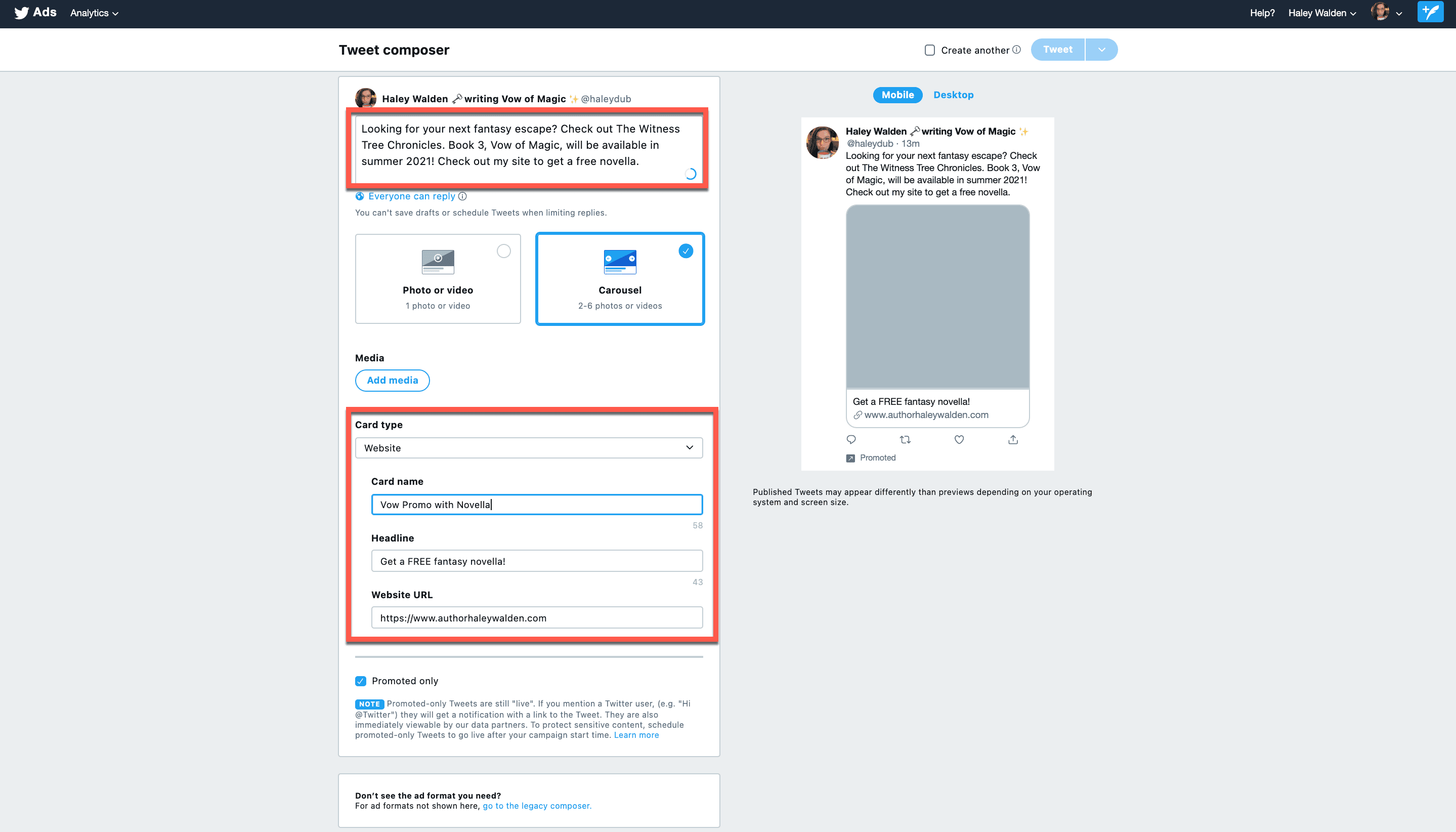Toggle the Create another checkbox
The height and width of the screenshot is (832, 1456).
click(929, 49)
